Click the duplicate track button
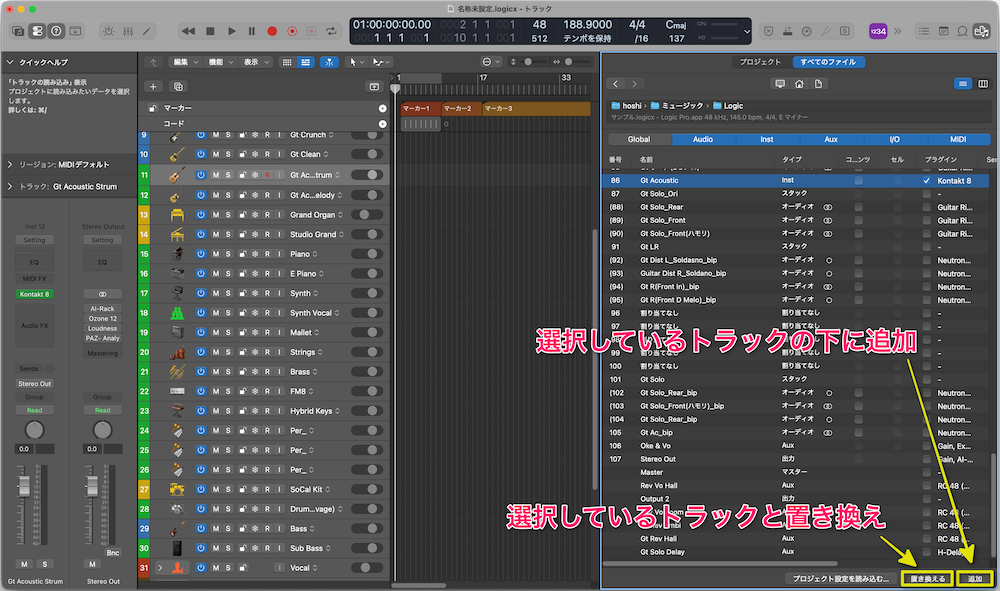This screenshot has width=1000, height=591. [178, 86]
